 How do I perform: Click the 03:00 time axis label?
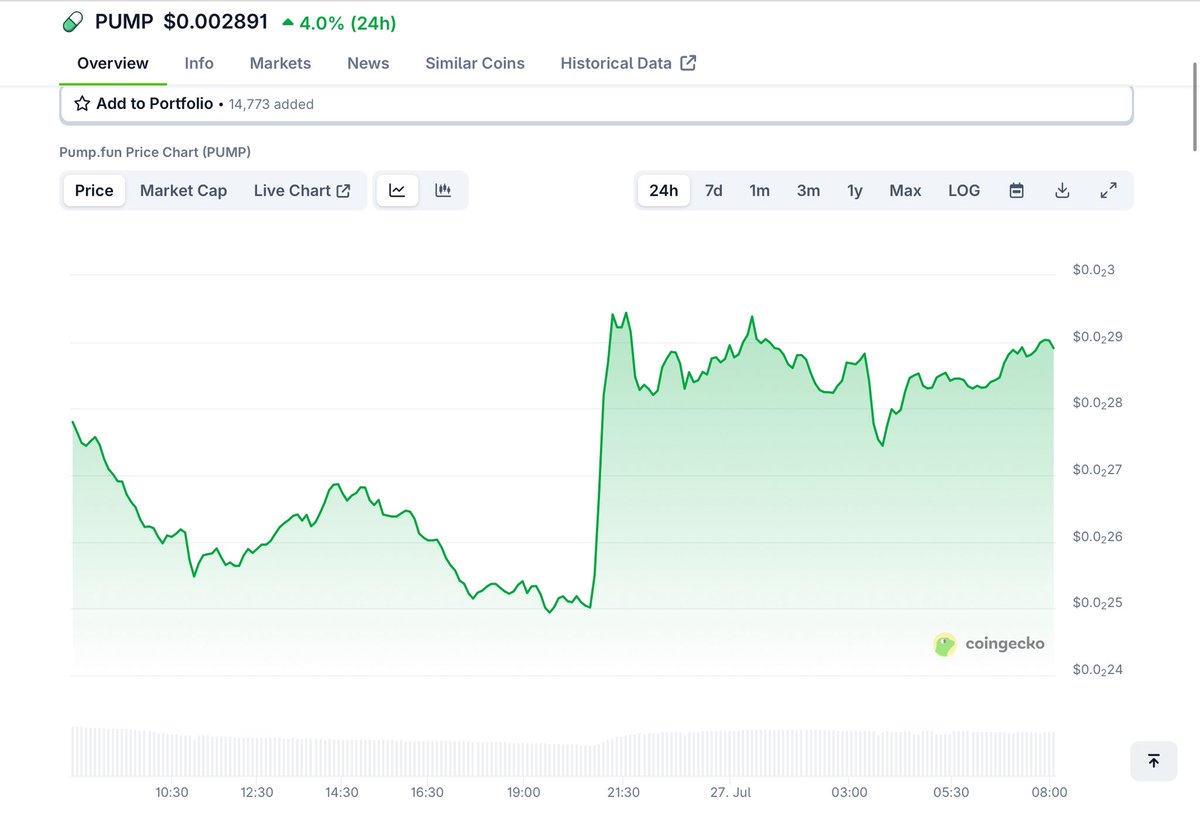click(849, 792)
